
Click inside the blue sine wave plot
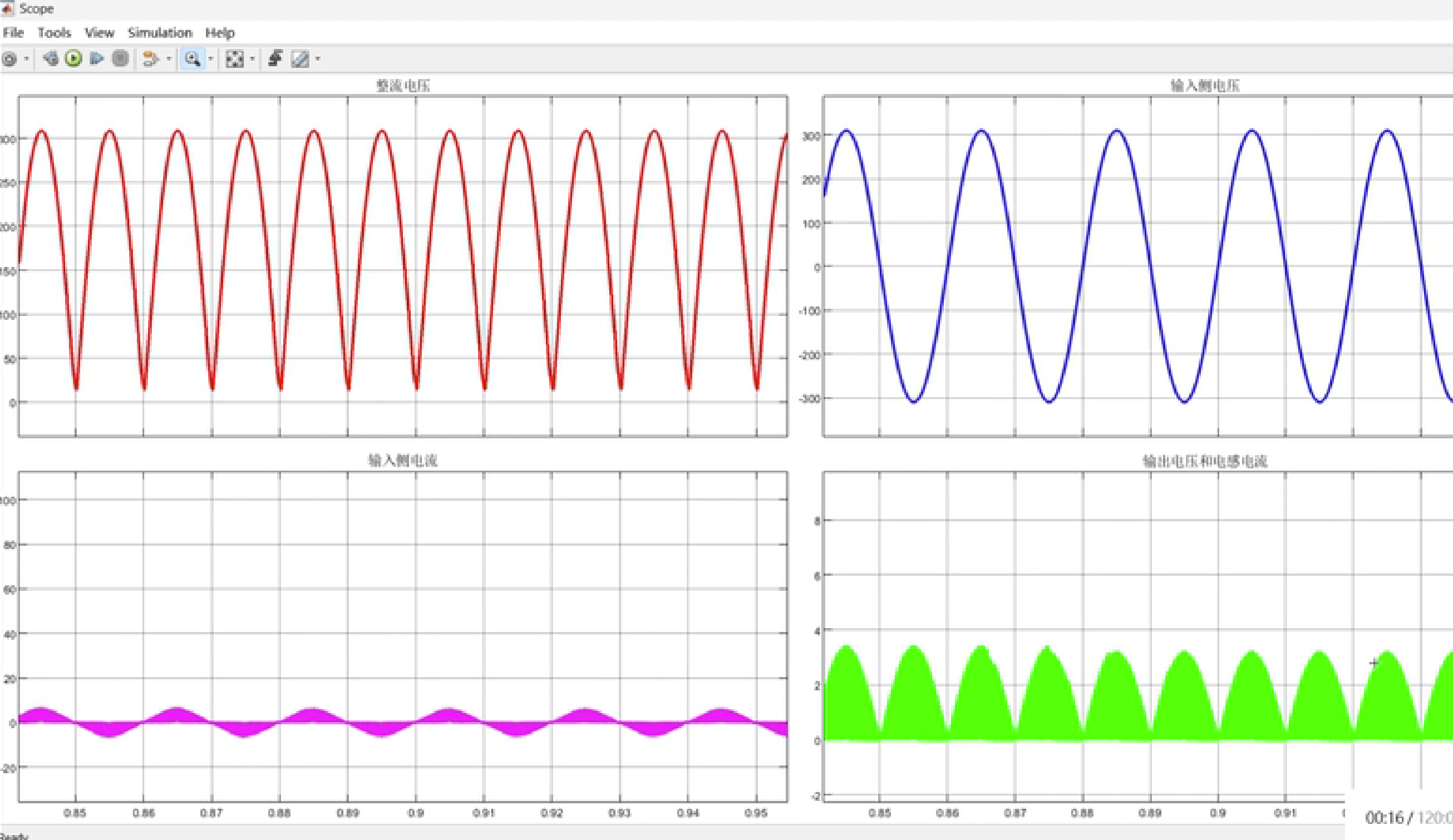[x=1137, y=266]
